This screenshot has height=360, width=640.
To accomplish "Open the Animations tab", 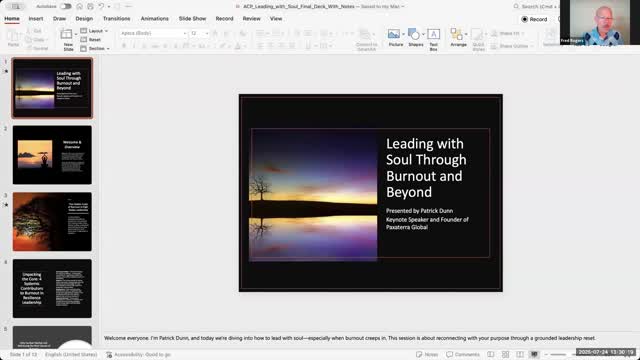I will [x=155, y=19].
